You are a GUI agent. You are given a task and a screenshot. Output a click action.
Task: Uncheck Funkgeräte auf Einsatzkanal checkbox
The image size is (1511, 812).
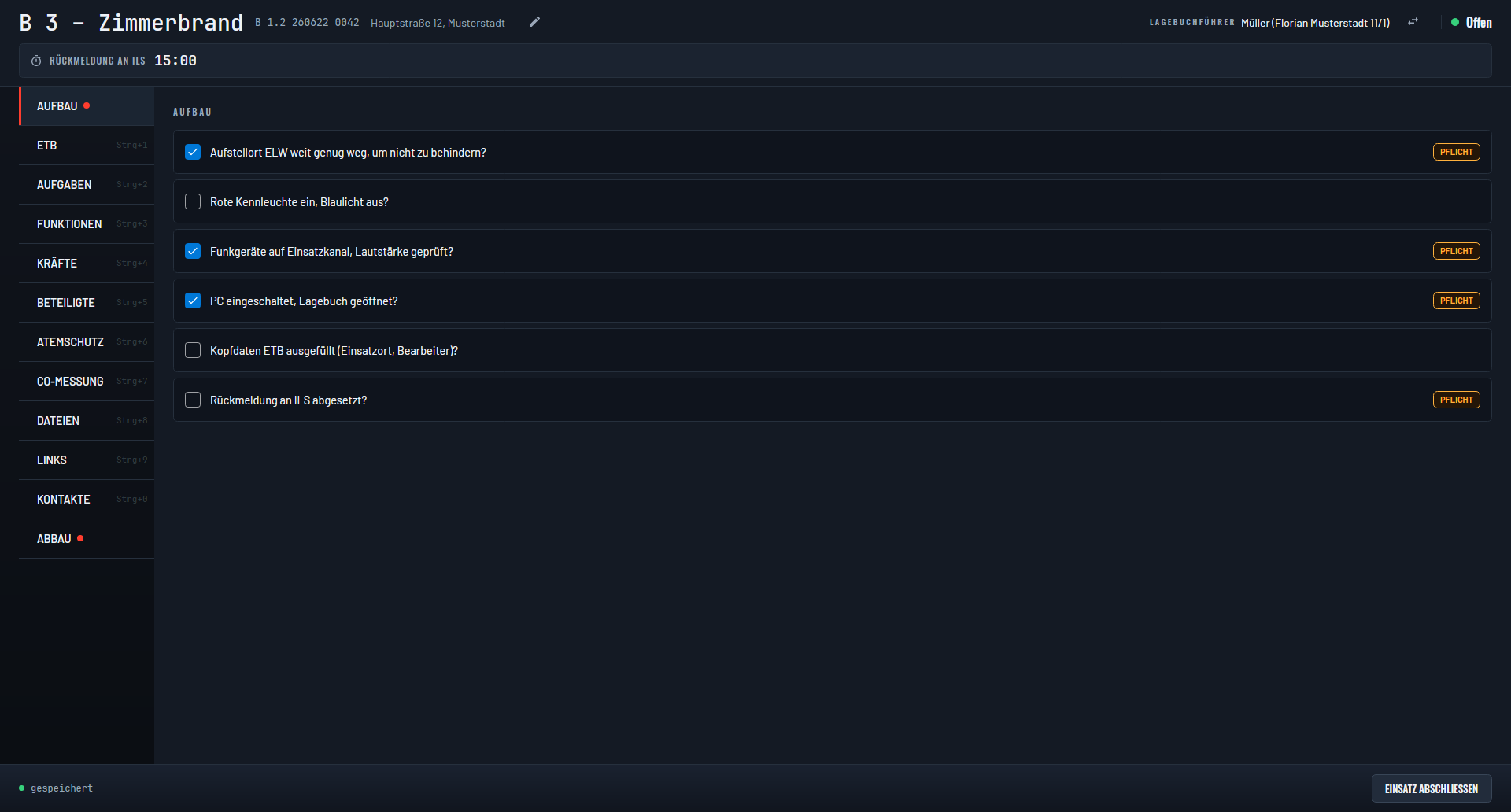point(193,251)
